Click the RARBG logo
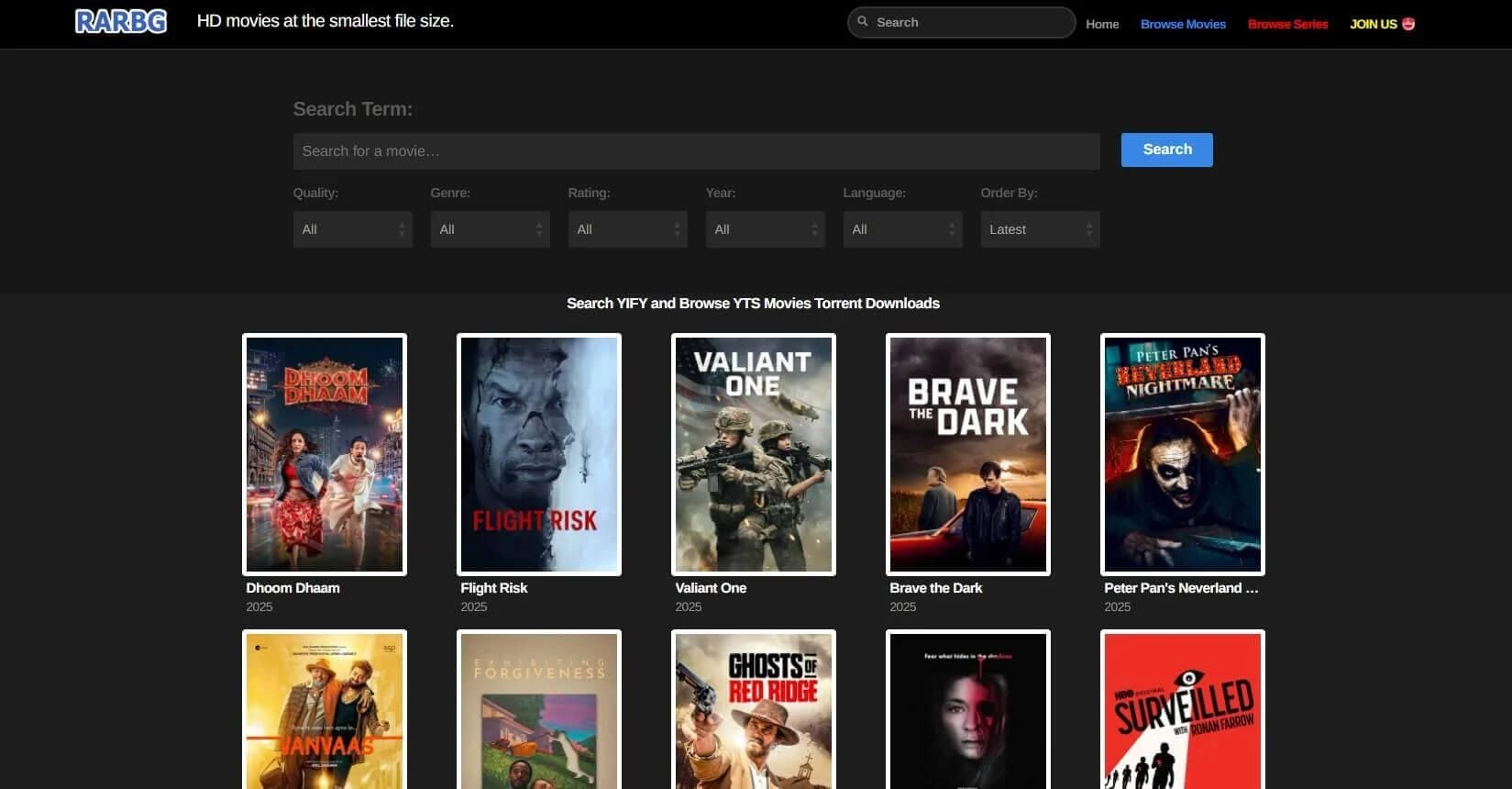The width and height of the screenshot is (1512, 789). click(121, 21)
